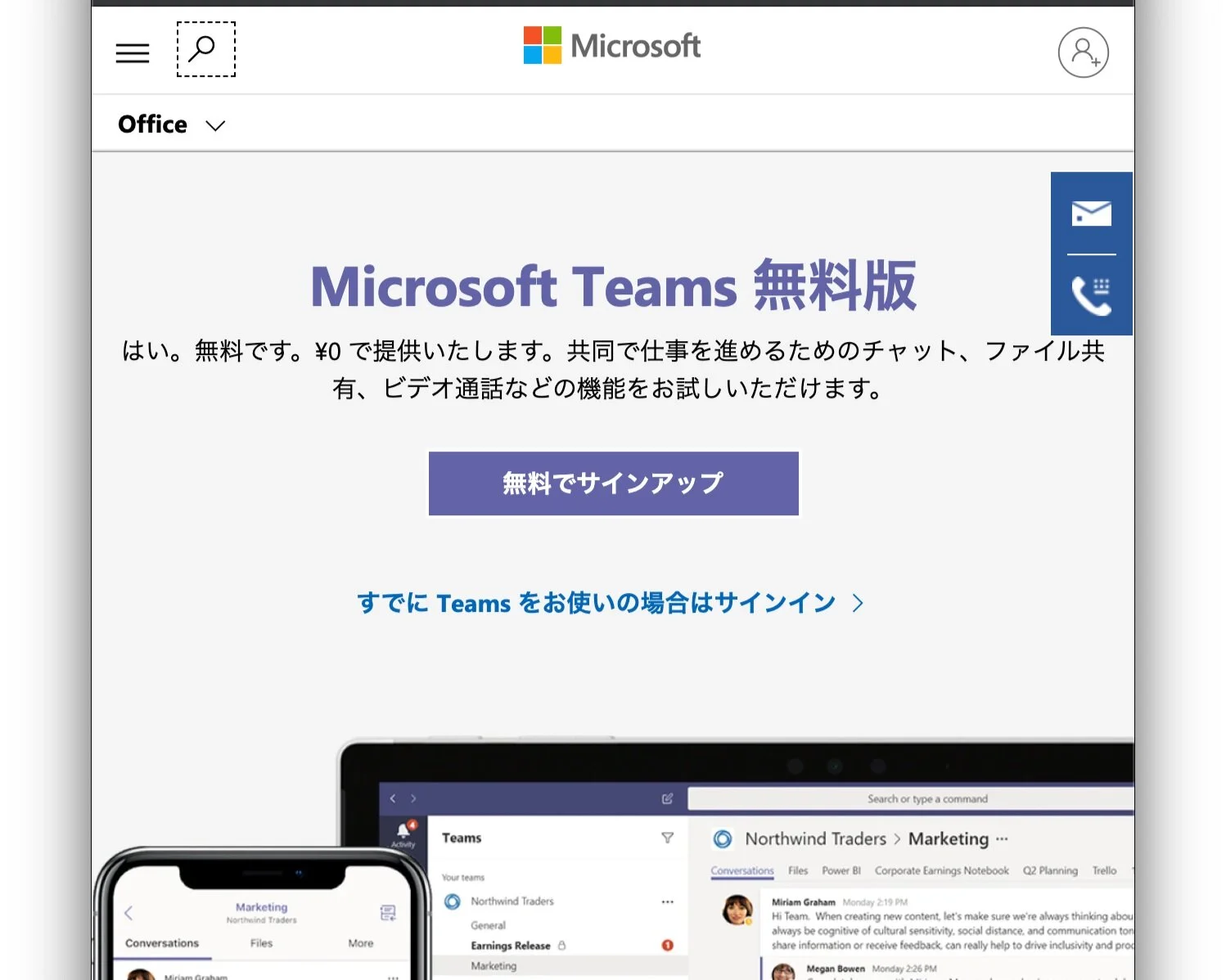The height and width of the screenshot is (980, 1226).
Task: Click the Northwind Traders team icon
Action: [x=451, y=901]
